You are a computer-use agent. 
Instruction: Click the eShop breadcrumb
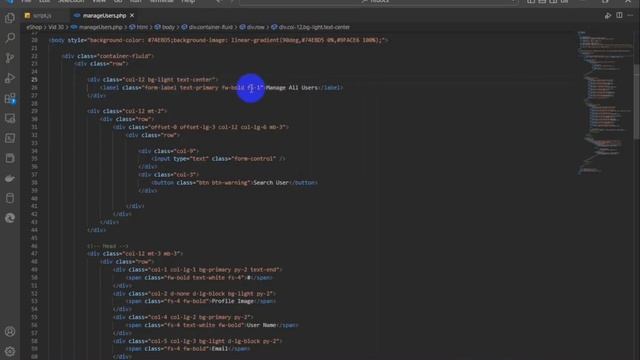[34, 27]
